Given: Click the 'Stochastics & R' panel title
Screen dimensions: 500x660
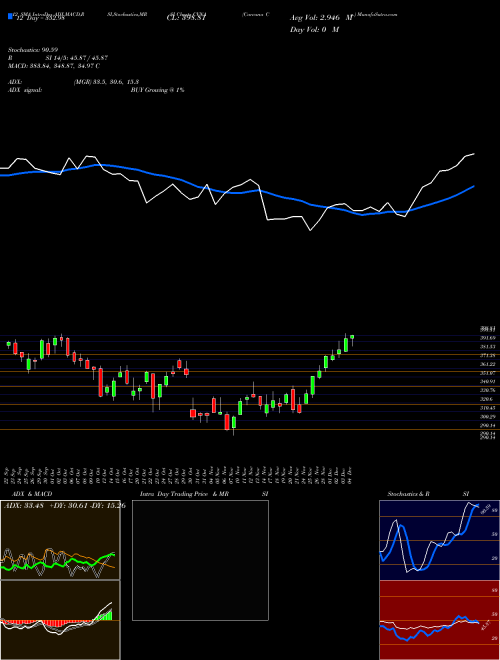Looking at the screenshot, I should tap(409, 494).
